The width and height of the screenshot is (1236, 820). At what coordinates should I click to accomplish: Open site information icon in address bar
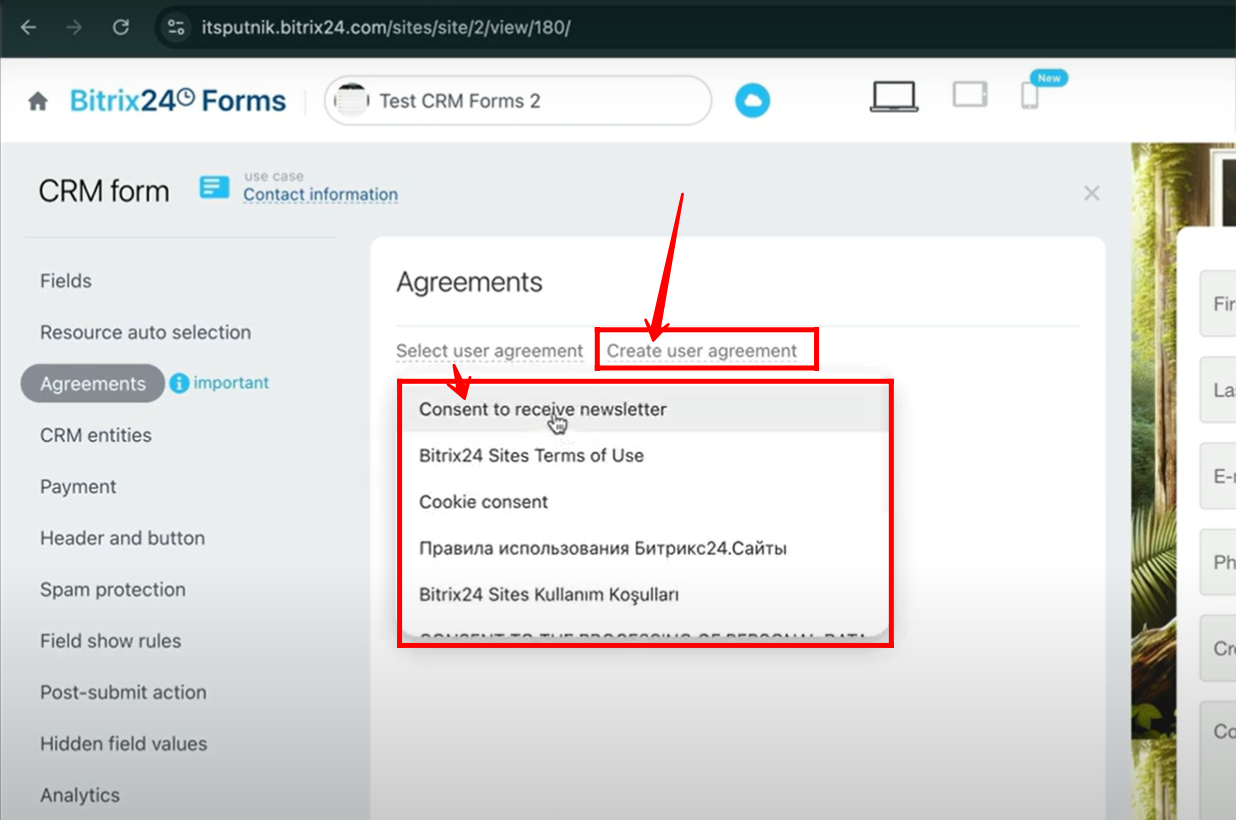176,27
